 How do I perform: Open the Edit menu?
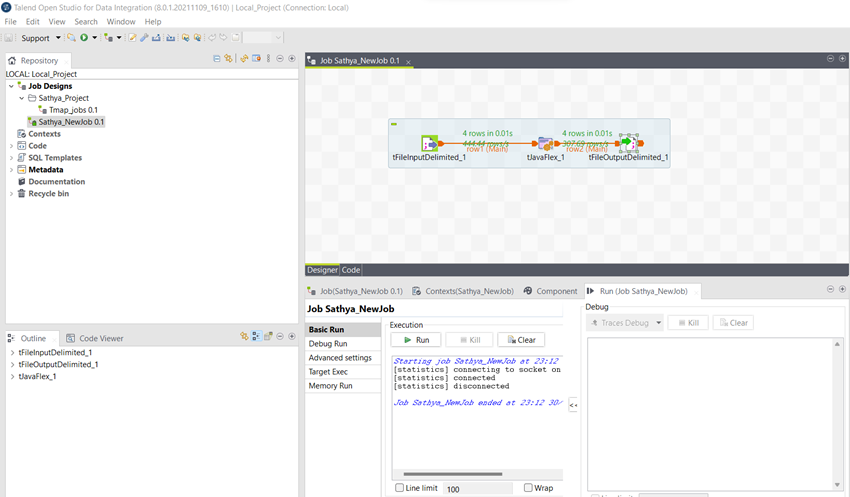click(33, 22)
